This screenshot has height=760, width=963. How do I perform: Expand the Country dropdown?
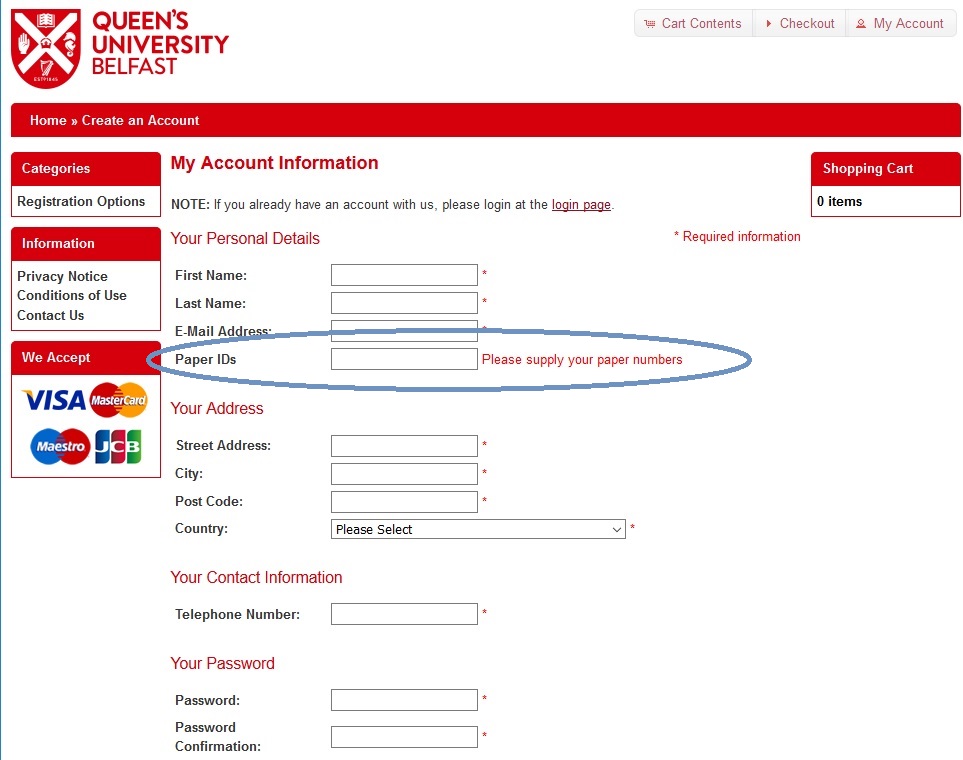coord(478,529)
